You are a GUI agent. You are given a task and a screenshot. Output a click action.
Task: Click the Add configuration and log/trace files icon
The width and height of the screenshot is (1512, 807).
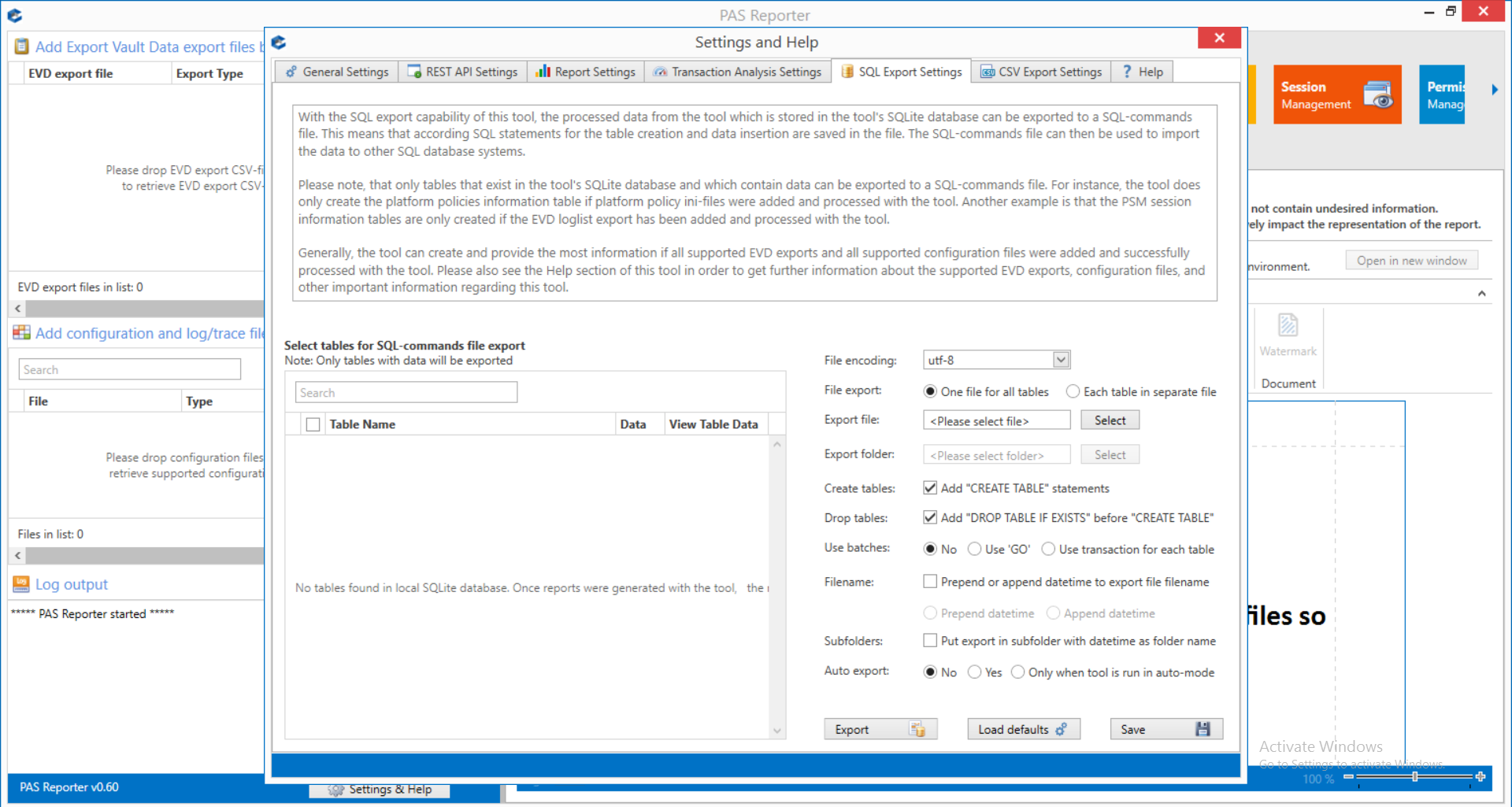click(x=22, y=333)
